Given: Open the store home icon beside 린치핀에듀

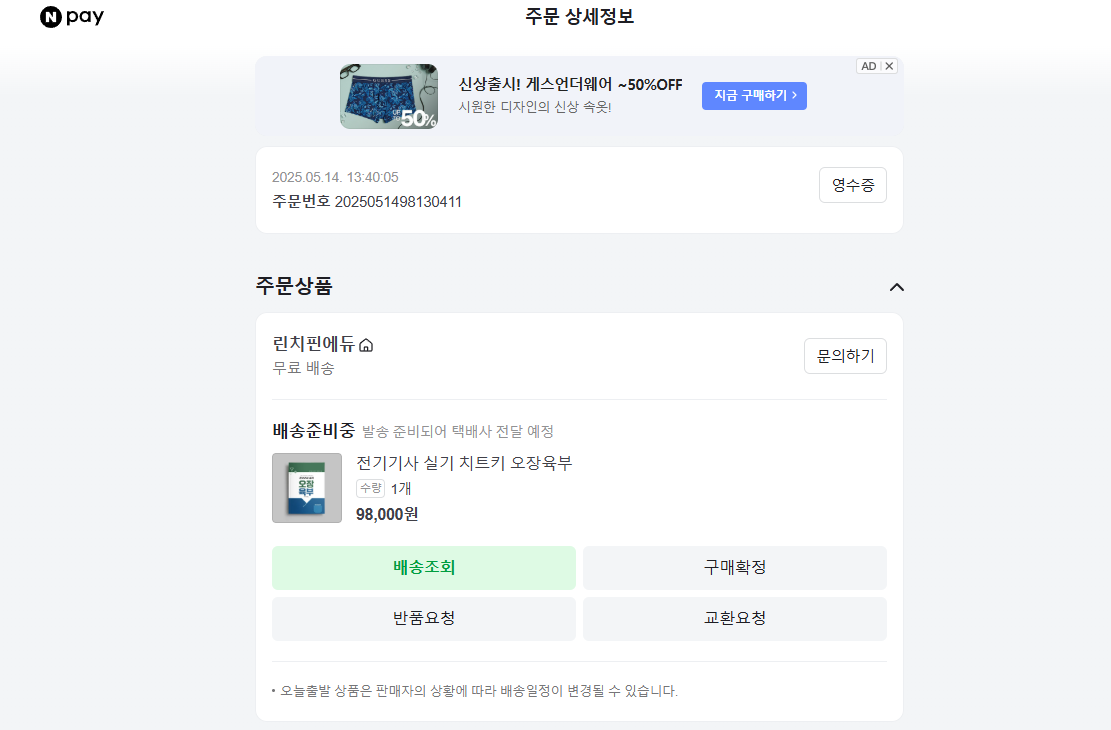Looking at the screenshot, I should [x=366, y=345].
